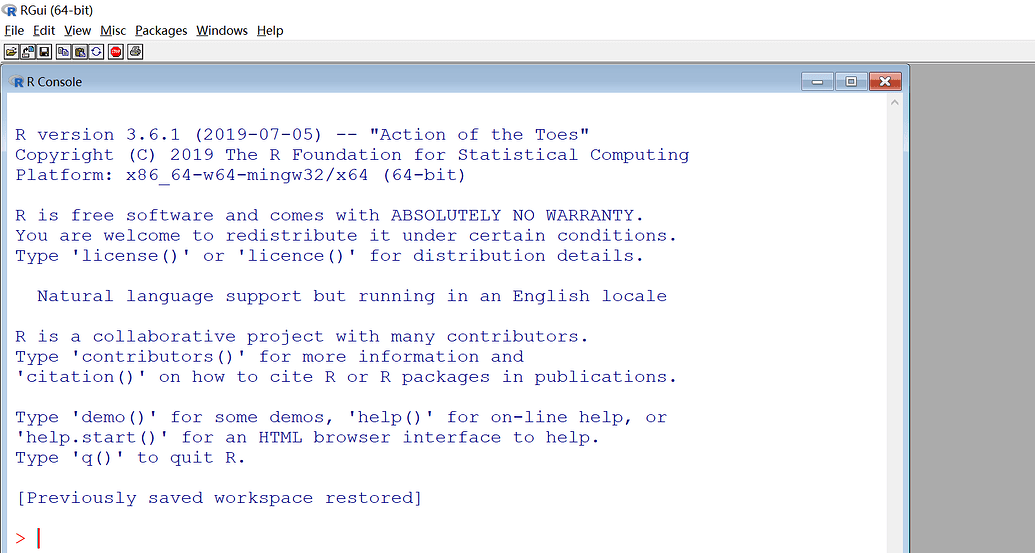1035x553 pixels.
Task: Click the Paste toolbar icon
Action: click(x=80, y=51)
